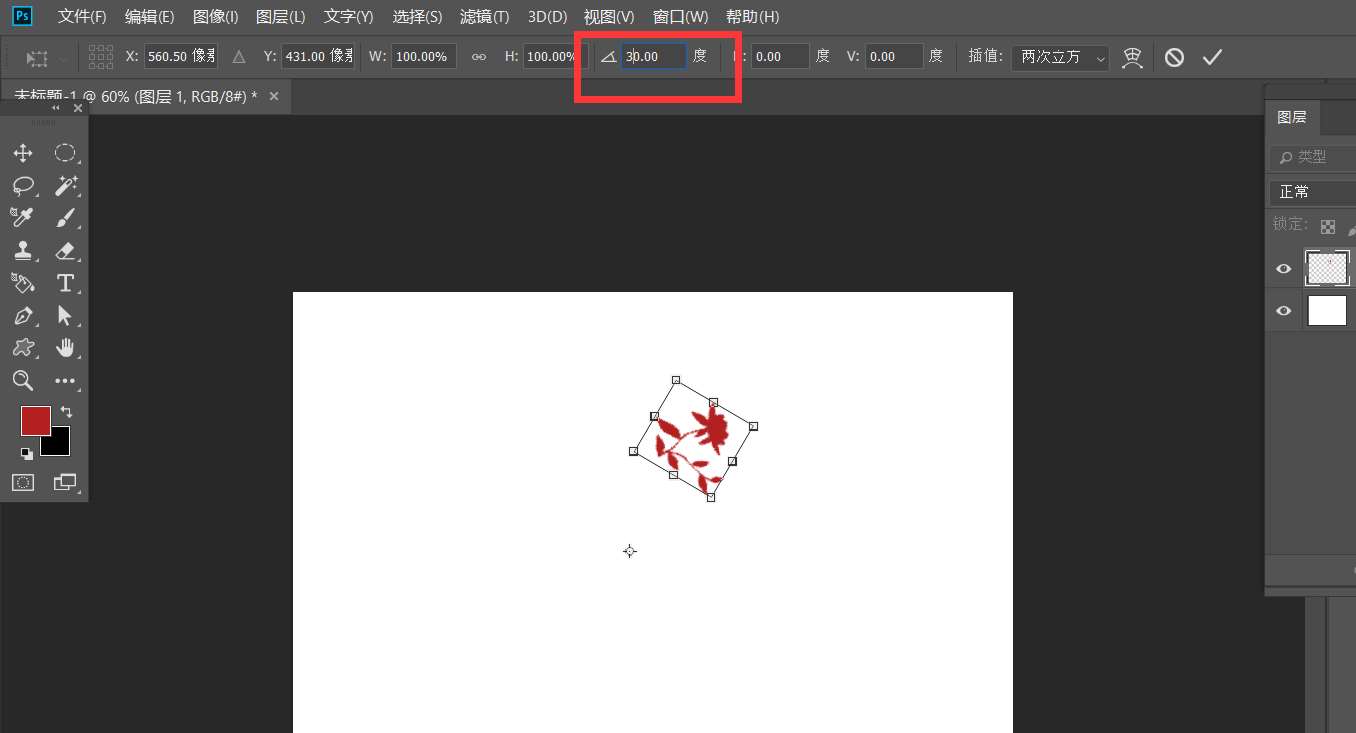Select the Pen tool
The width and height of the screenshot is (1356, 733).
click(23, 316)
